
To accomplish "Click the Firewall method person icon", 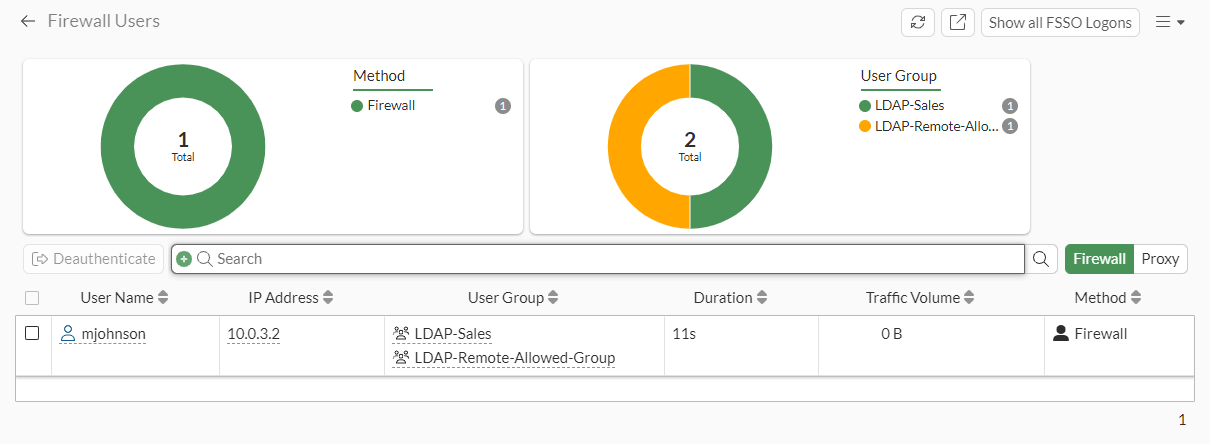I will [x=1061, y=334].
